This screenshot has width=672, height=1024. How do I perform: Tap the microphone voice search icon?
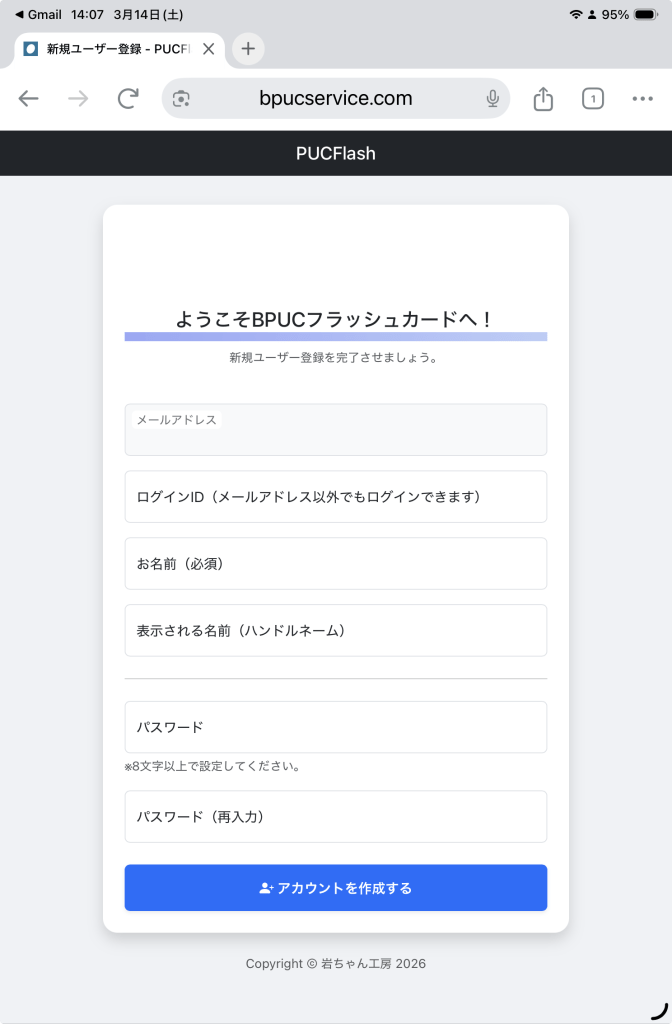point(492,98)
